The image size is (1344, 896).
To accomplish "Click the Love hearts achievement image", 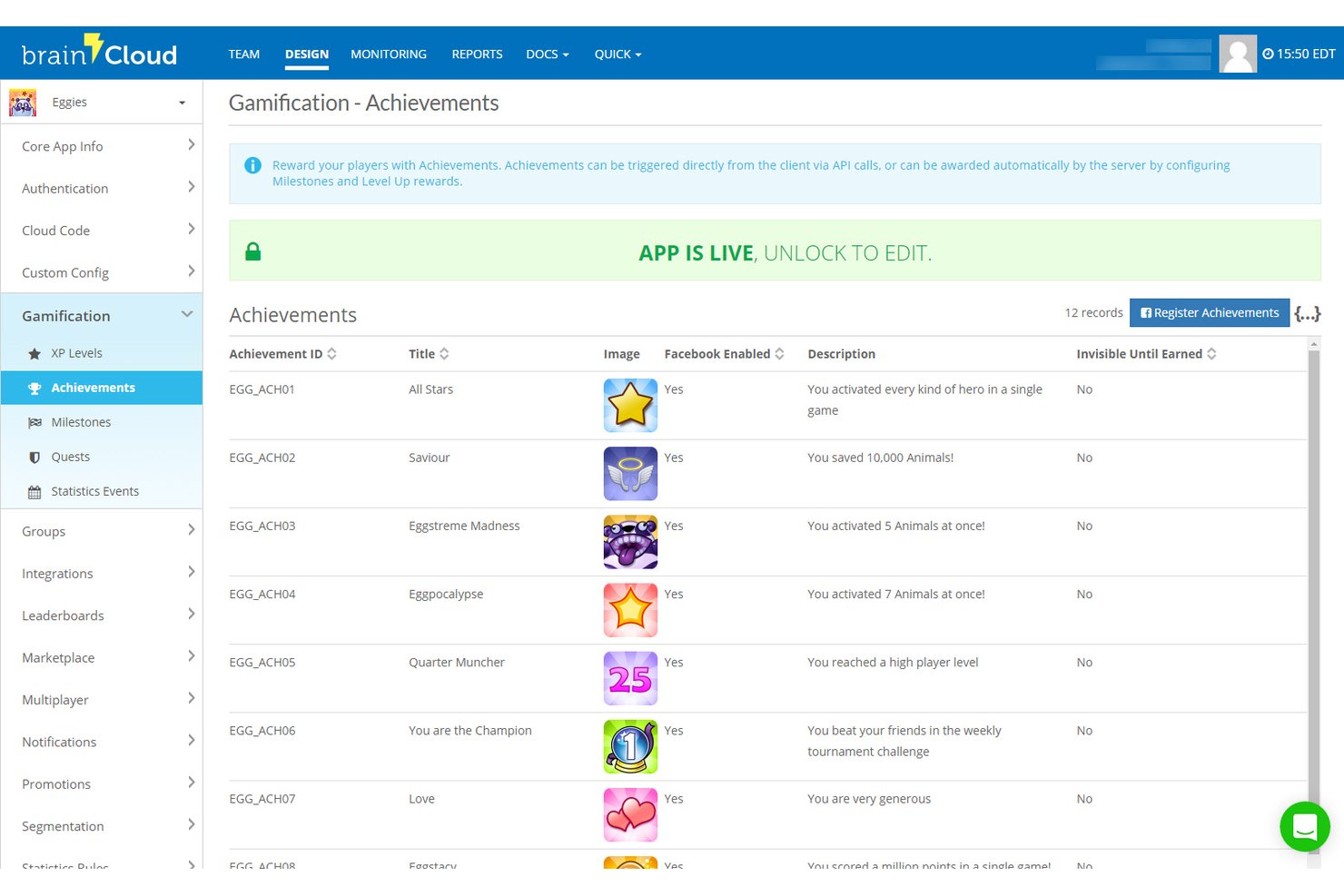I will point(630,814).
